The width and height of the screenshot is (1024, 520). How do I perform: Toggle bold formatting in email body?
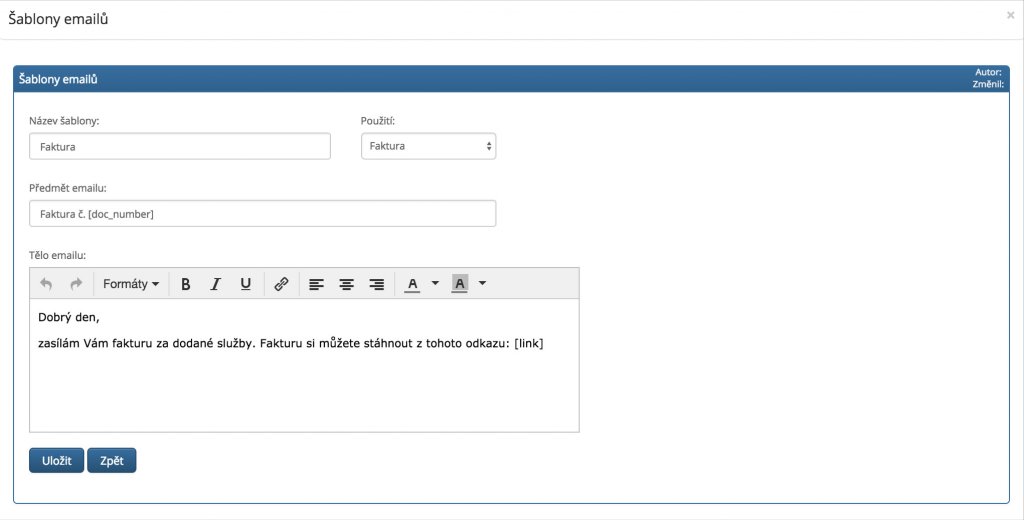185,284
